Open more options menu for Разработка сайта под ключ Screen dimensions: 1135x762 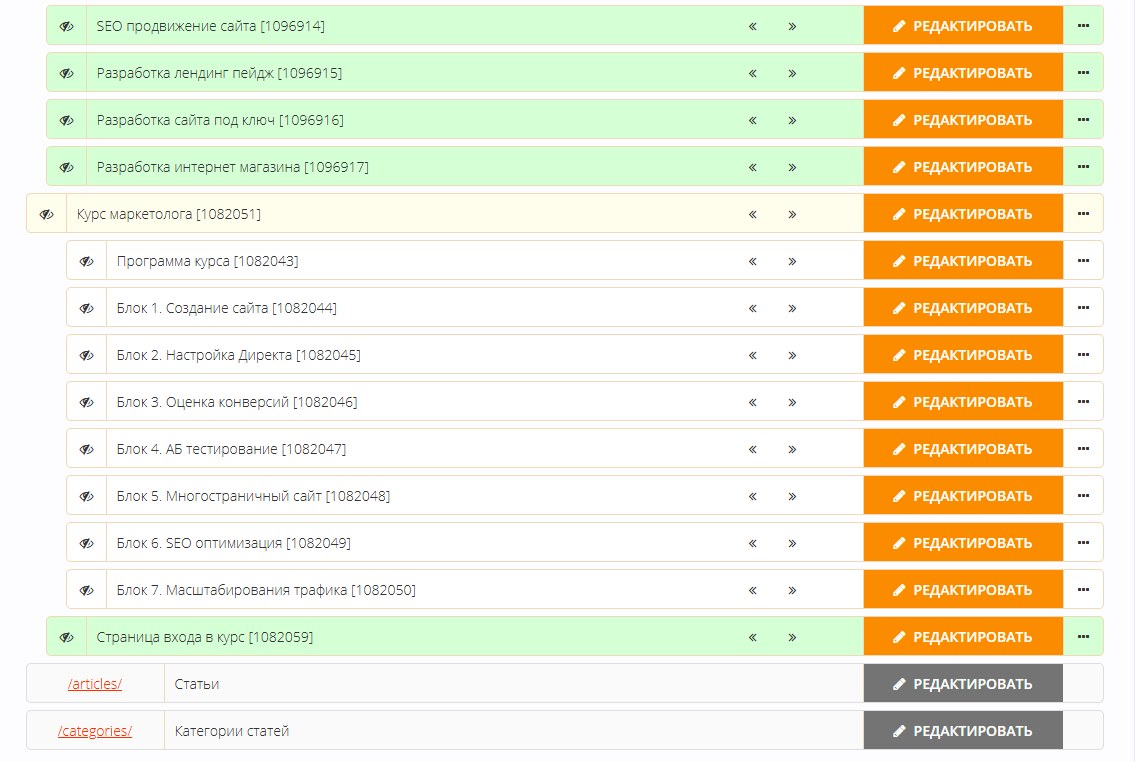(1083, 119)
